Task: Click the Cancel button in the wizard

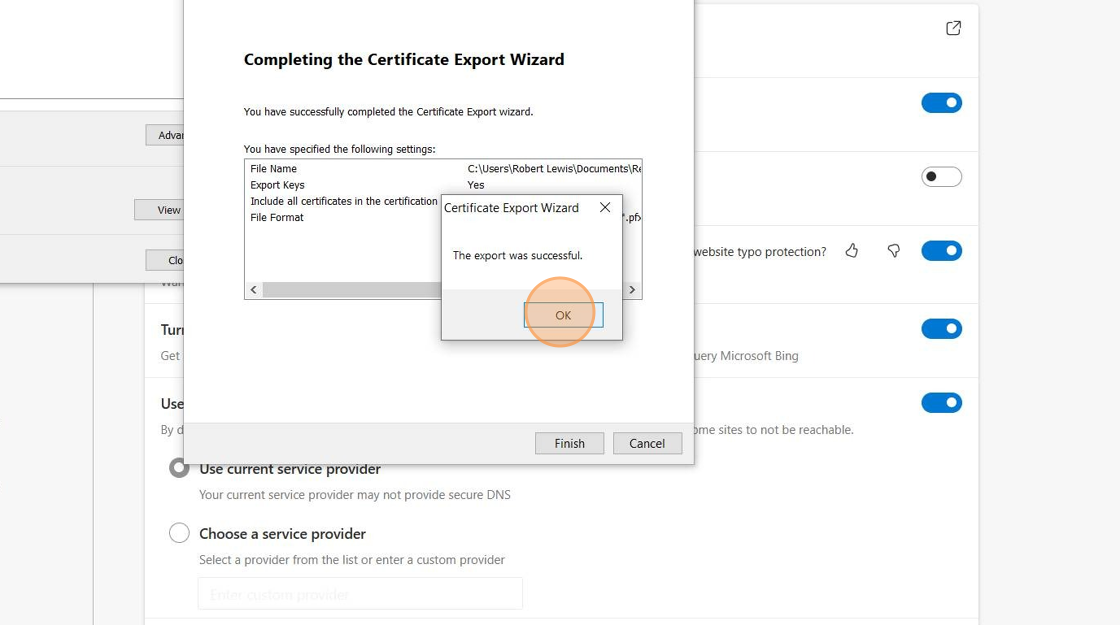Action: (646, 443)
